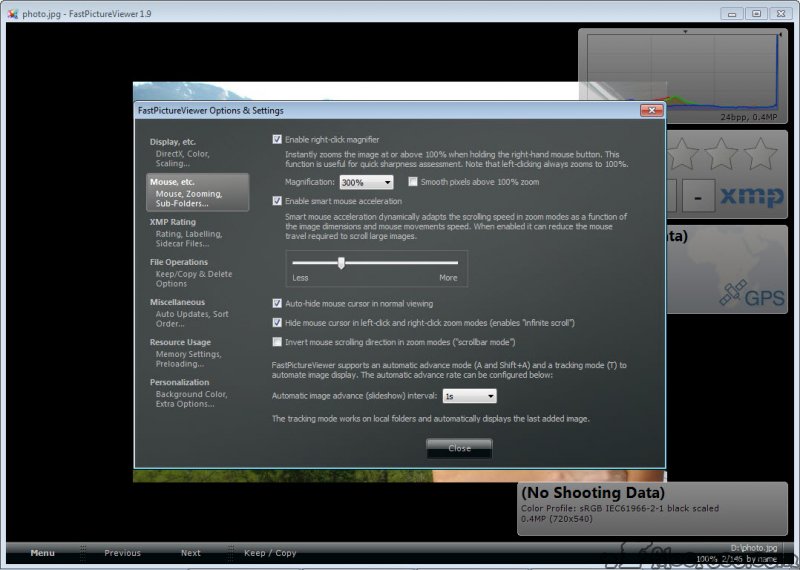Open XMP Rating settings category

point(197,233)
